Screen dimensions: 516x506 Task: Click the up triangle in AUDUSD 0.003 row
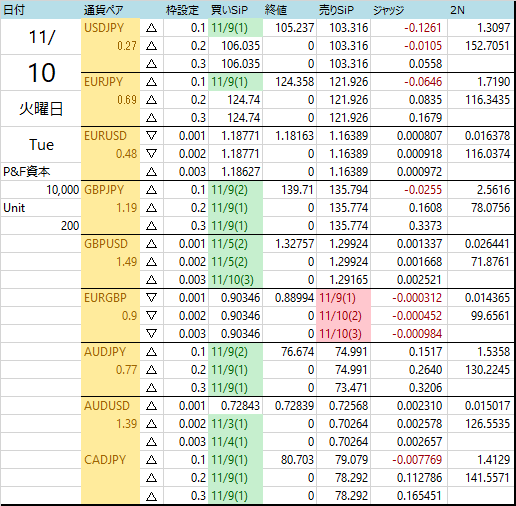(152, 442)
